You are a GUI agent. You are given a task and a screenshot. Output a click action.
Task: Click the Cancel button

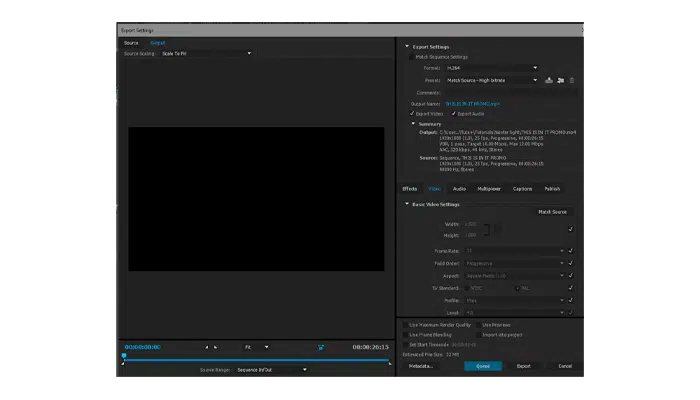point(565,366)
